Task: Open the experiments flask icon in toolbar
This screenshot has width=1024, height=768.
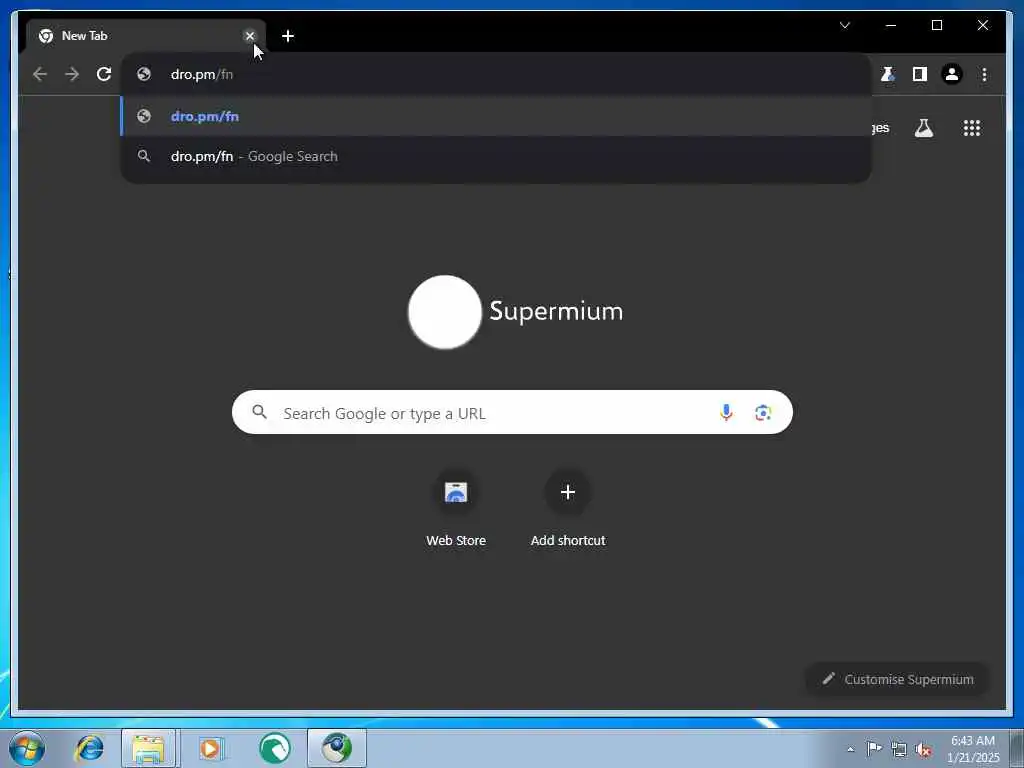Action: [888, 74]
